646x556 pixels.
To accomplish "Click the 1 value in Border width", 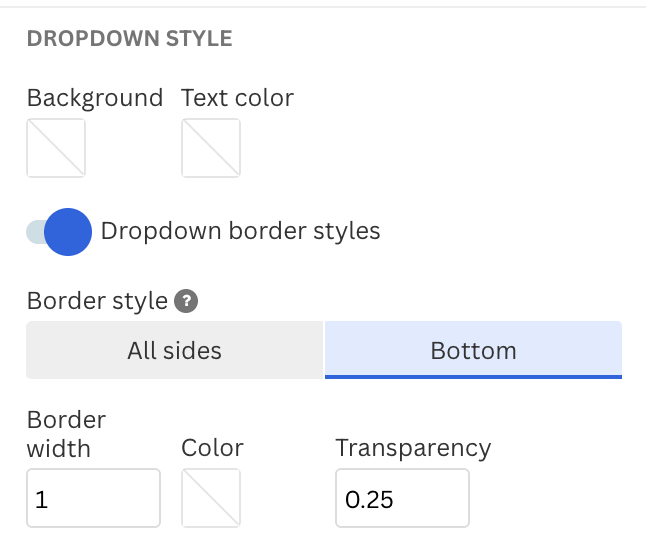I will click(x=42, y=500).
